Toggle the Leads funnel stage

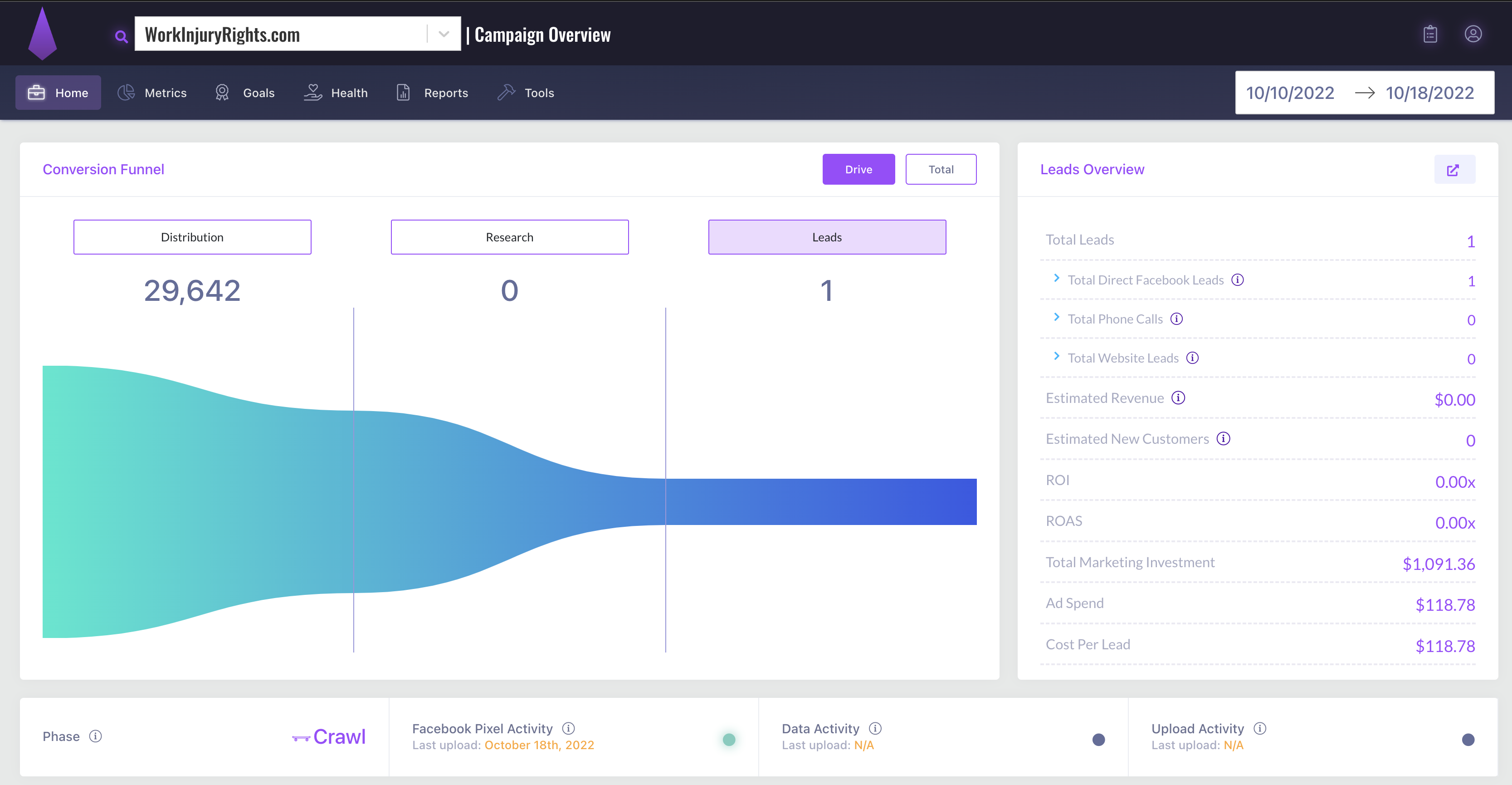tap(826, 237)
